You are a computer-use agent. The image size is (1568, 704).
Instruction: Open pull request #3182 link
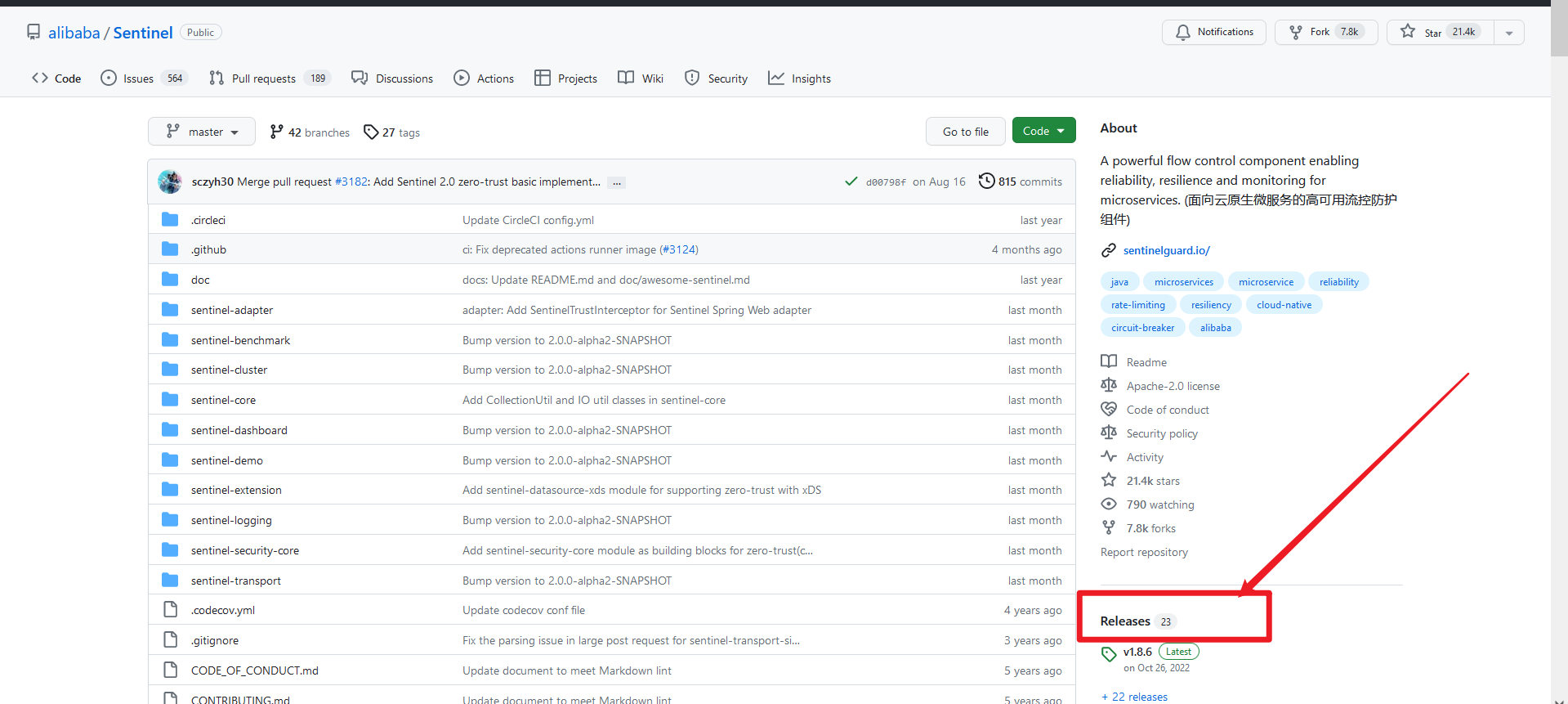351,182
